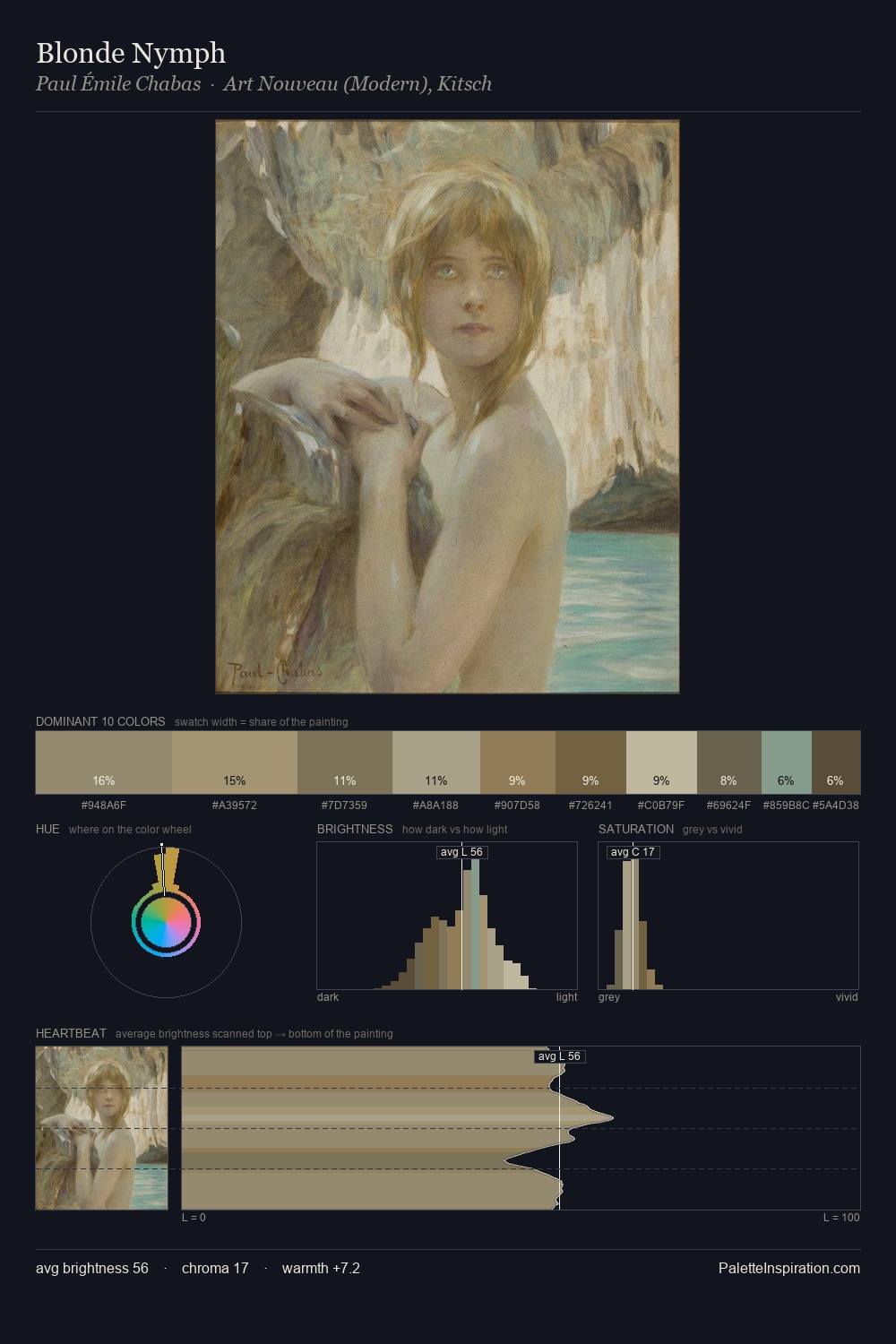Image resolution: width=896 pixels, height=1344 pixels.
Task: Select the #7D7359 swatch
Action: click(x=345, y=762)
